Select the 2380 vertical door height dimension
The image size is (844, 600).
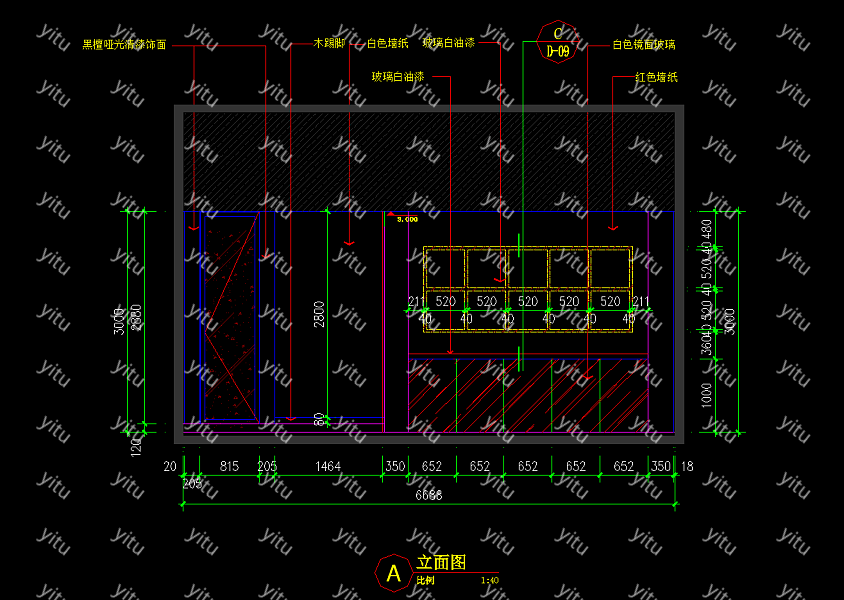[x=137, y=318]
